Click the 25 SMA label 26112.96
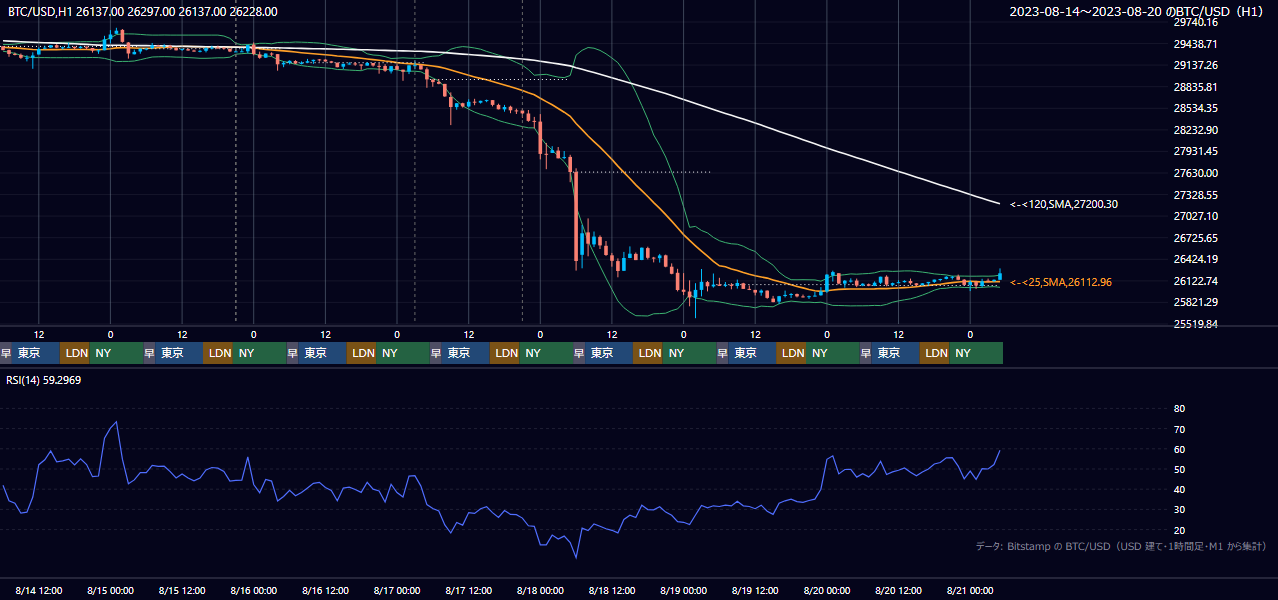The width and height of the screenshot is (1278, 600). tap(1061, 282)
